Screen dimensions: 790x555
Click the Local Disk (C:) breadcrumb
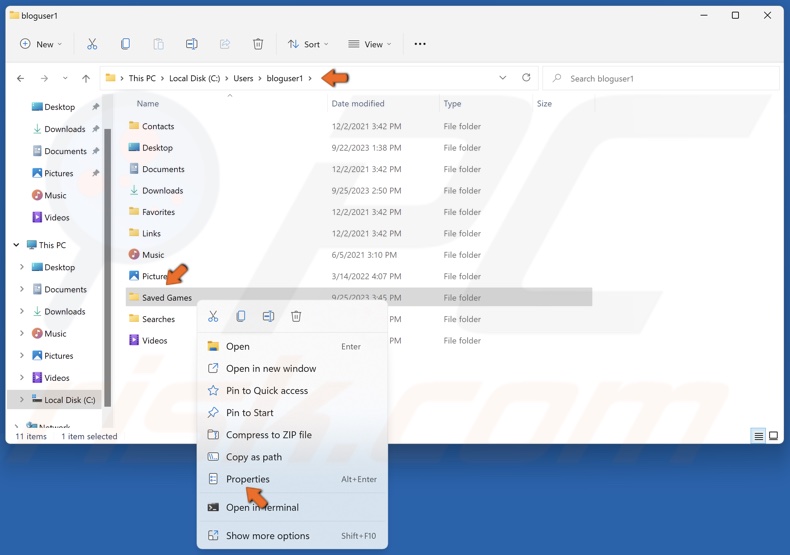pyautogui.click(x=194, y=79)
